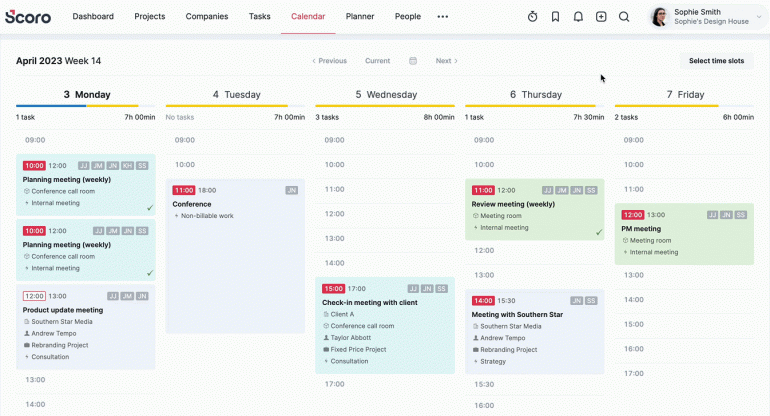Click the quick add plus icon
The height and width of the screenshot is (416, 770).
pyautogui.click(x=601, y=17)
